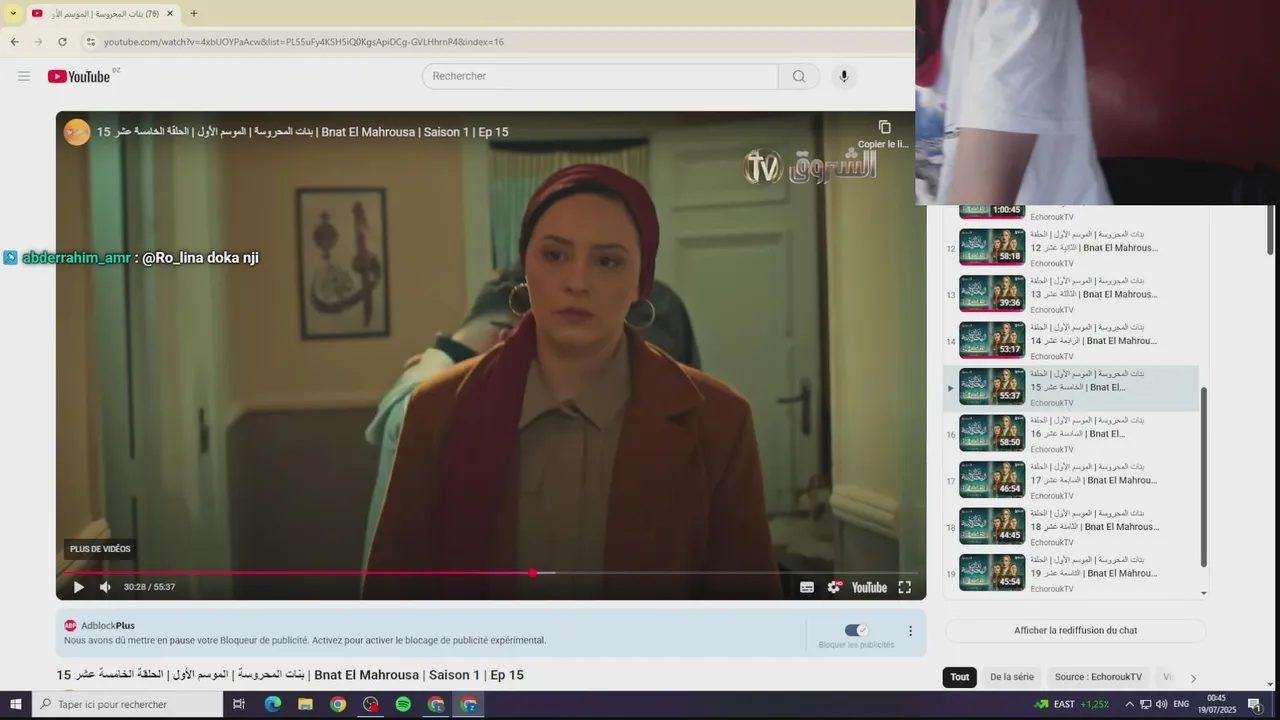This screenshot has height=720, width=1280.
Task: Click Afficher la rediffusion du chat
Action: click(x=1075, y=631)
